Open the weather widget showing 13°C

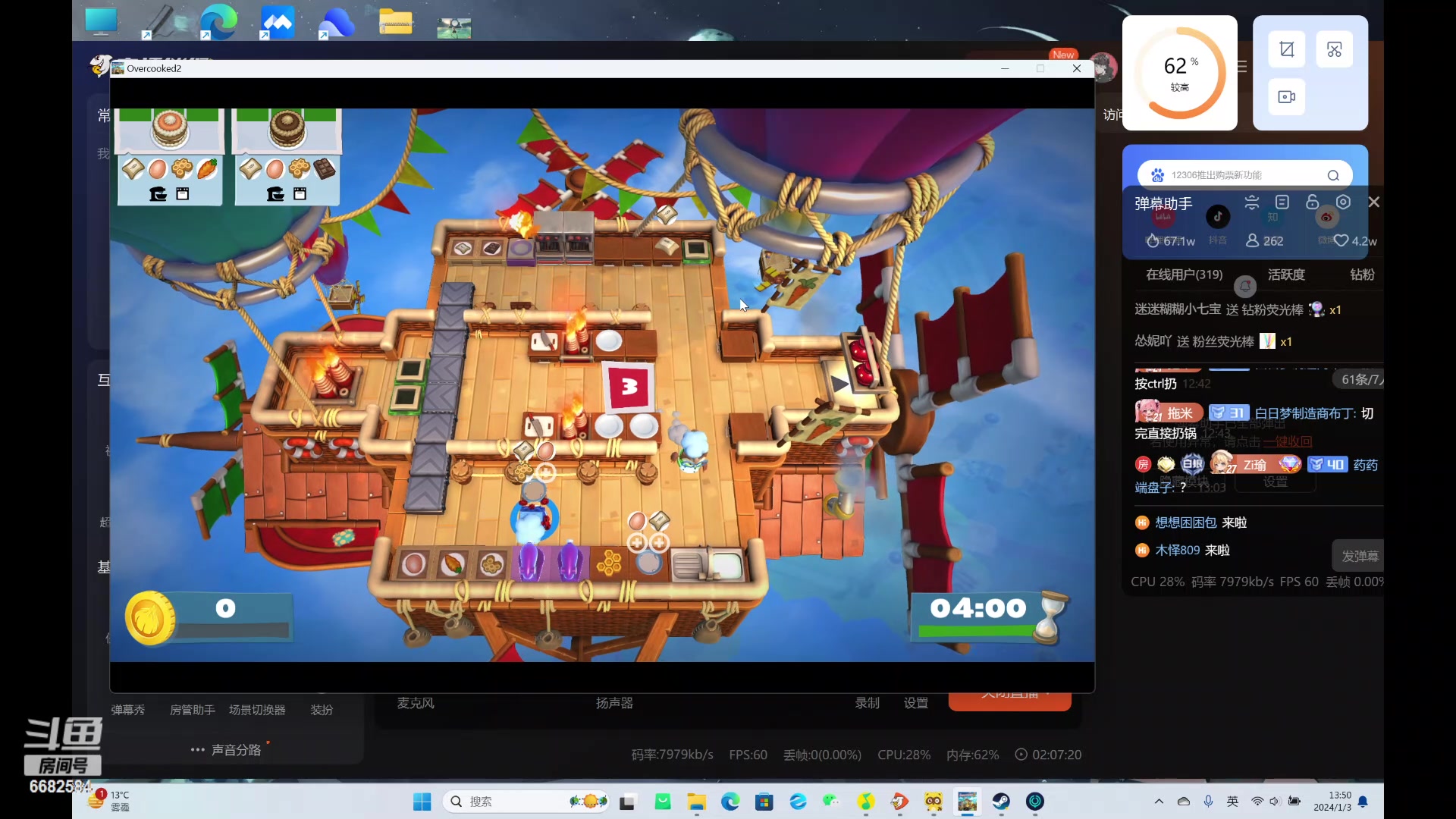pos(108,800)
